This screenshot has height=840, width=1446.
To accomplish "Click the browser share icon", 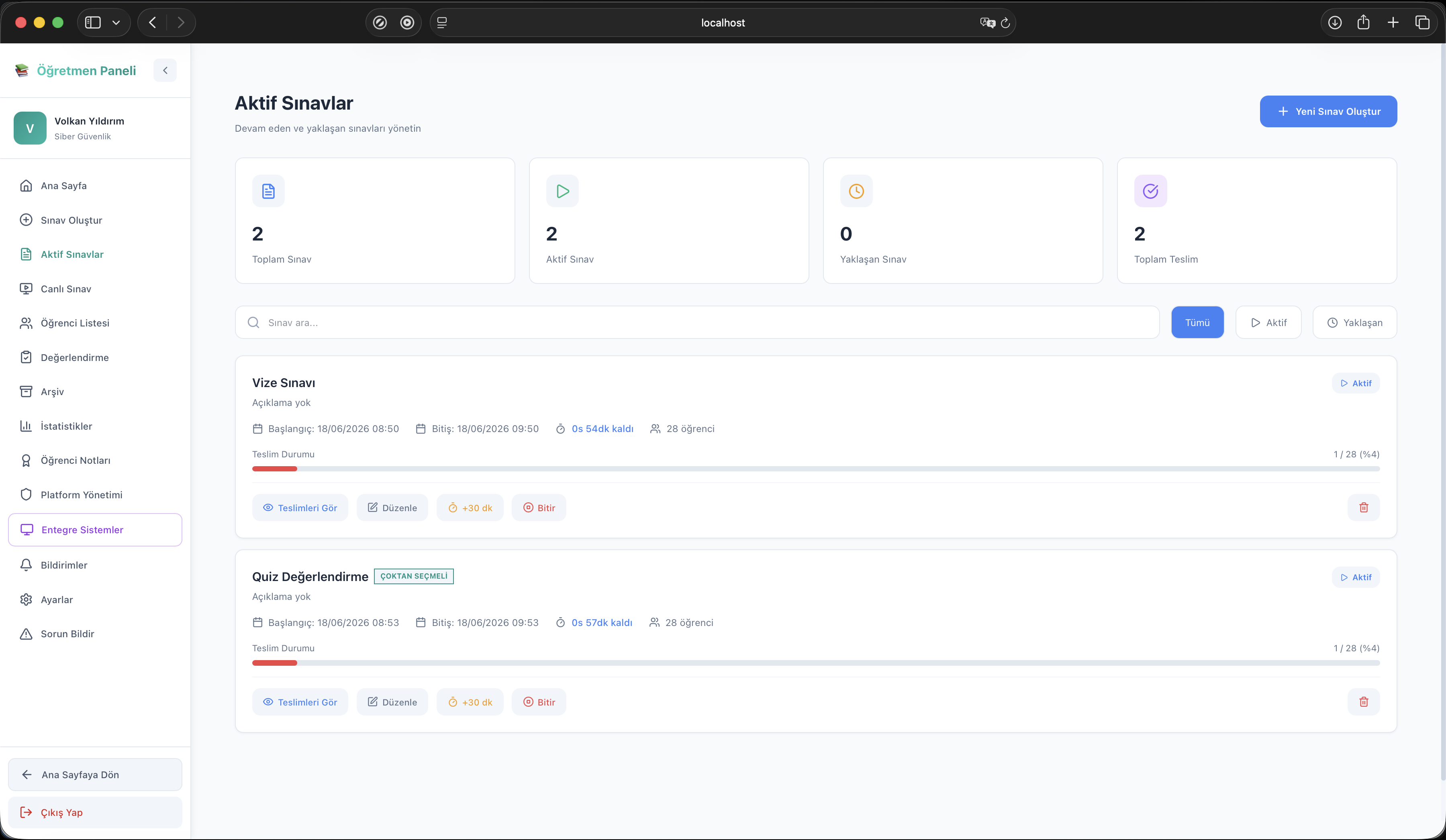I will tap(1363, 22).
